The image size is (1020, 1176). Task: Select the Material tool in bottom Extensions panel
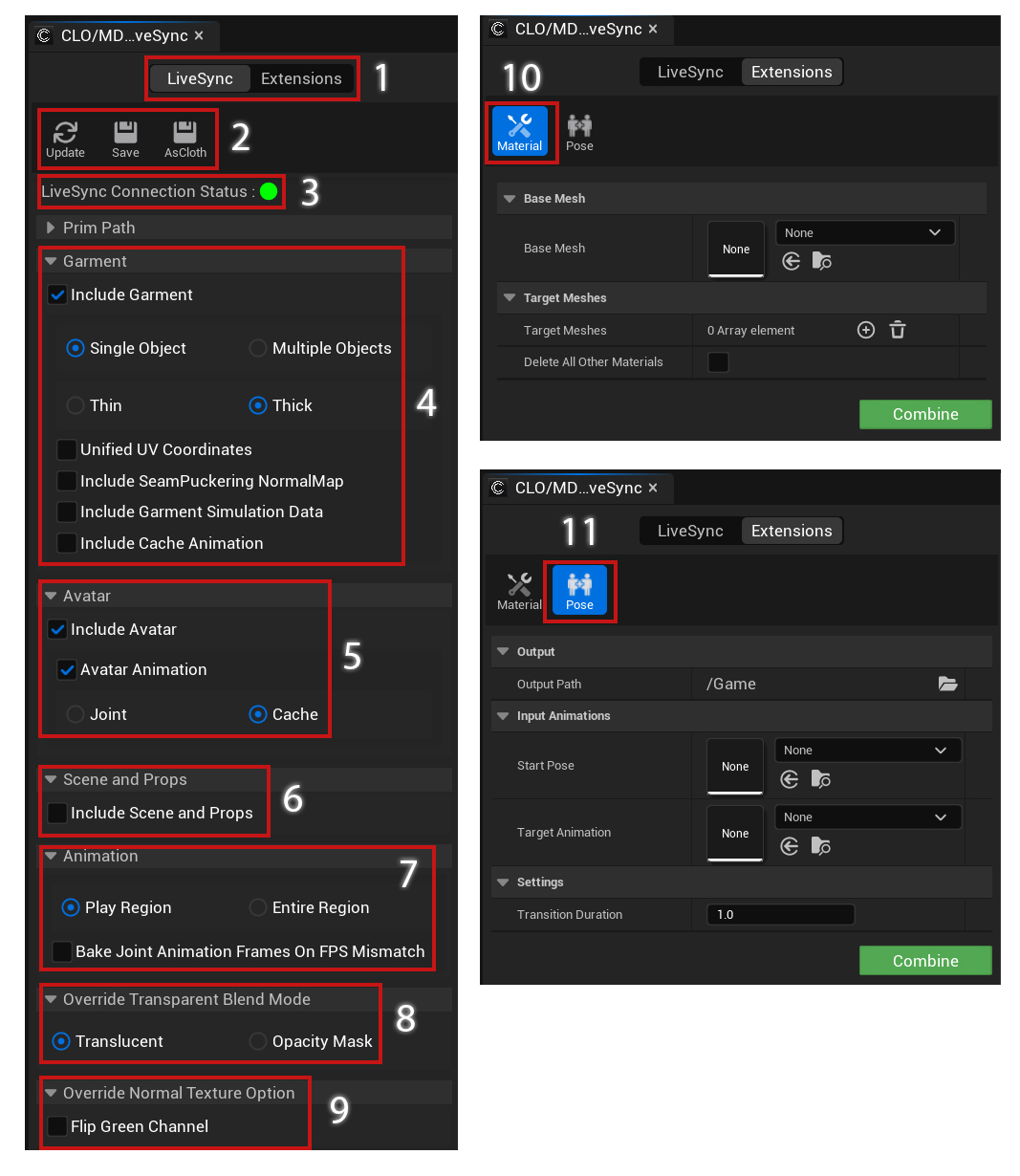tap(519, 590)
